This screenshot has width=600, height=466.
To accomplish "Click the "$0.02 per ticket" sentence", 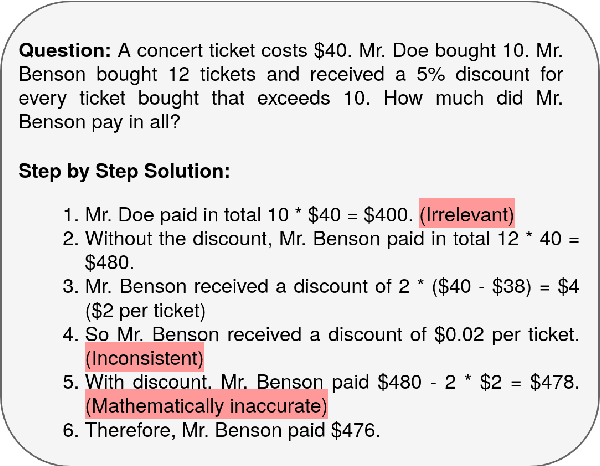I will pyautogui.click(x=330, y=334).
